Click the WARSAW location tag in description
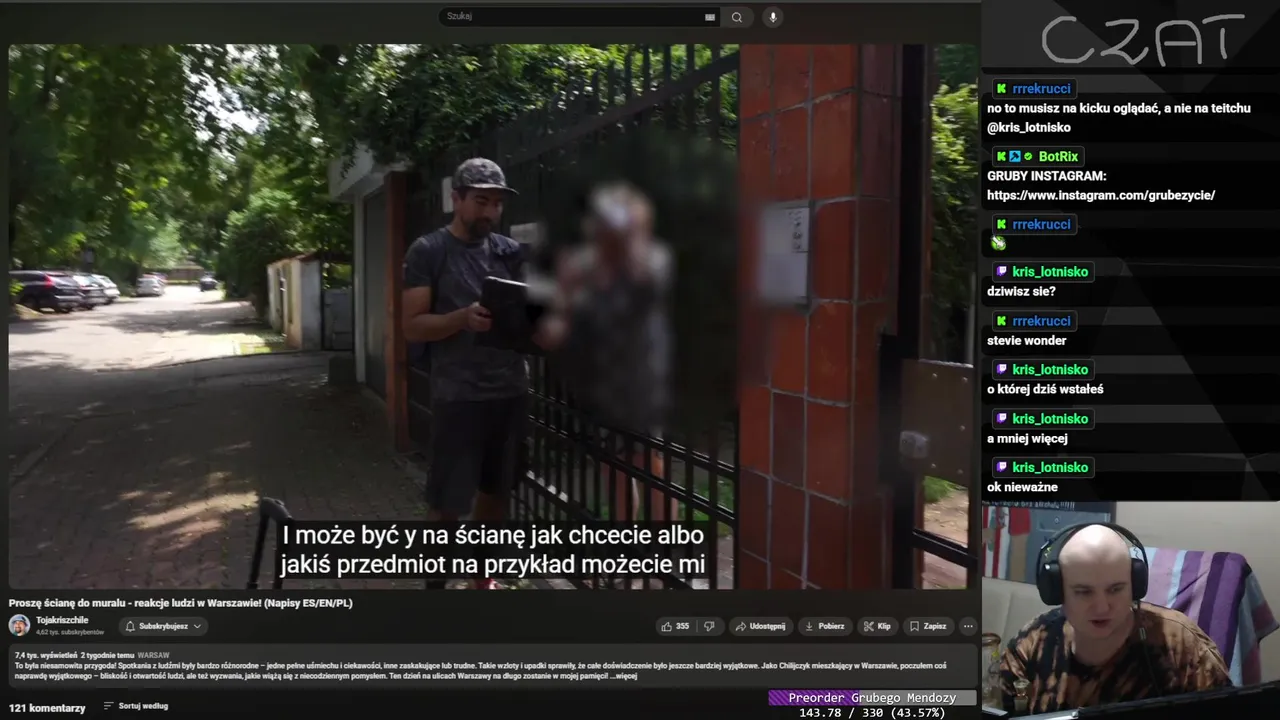This screenshot has width=1280, height=720. pyautogui.click(x=153, y=655)
